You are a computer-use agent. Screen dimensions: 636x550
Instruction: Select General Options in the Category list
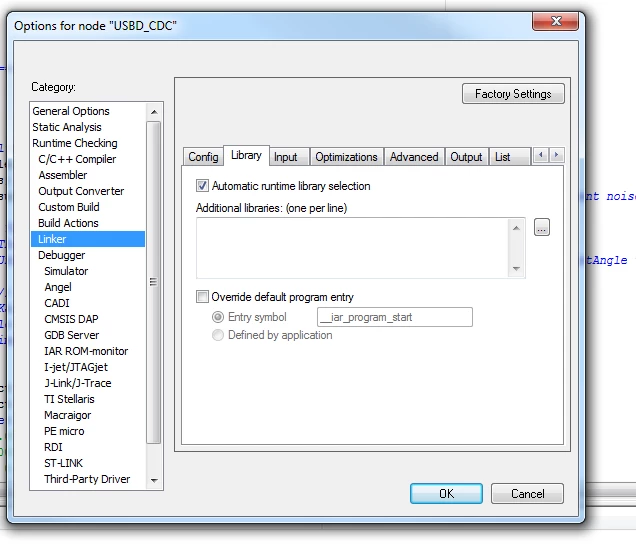tap(88, 111)
